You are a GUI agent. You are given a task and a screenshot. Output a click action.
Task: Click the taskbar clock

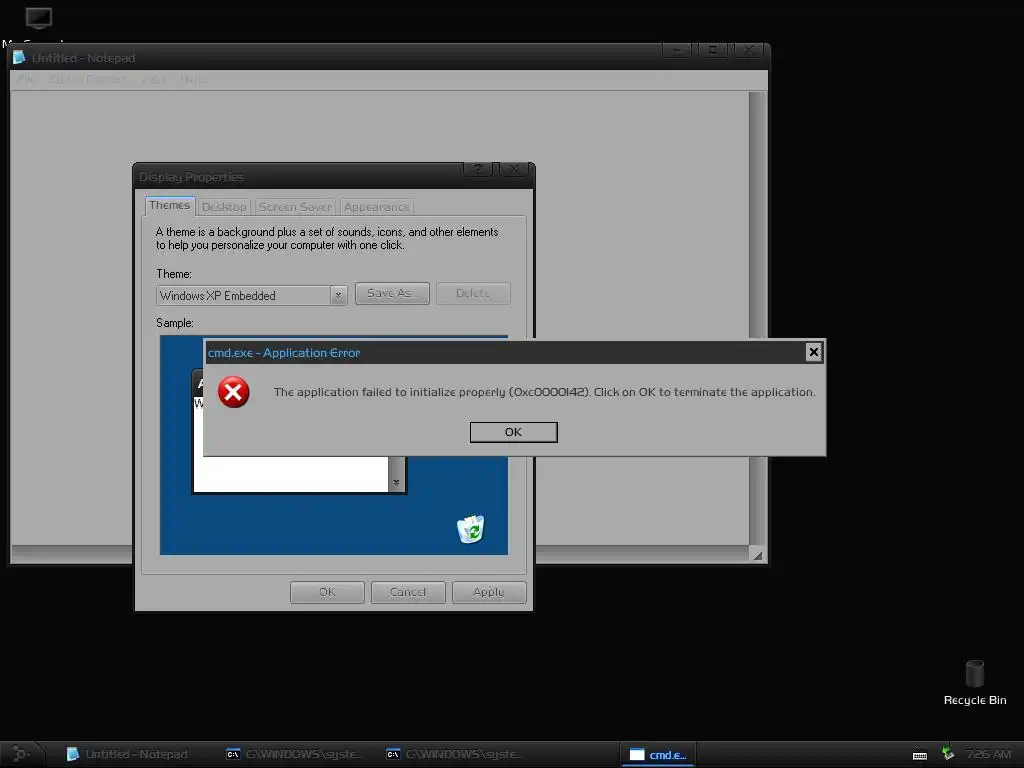coord(989,754)
